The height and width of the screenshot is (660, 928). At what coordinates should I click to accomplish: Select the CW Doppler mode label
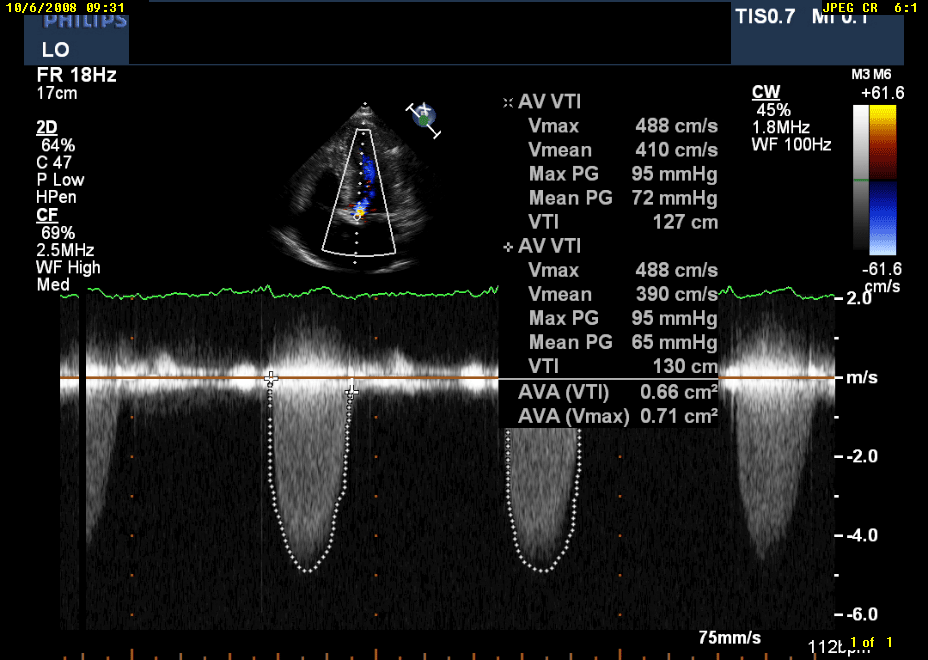pos(766,93)
